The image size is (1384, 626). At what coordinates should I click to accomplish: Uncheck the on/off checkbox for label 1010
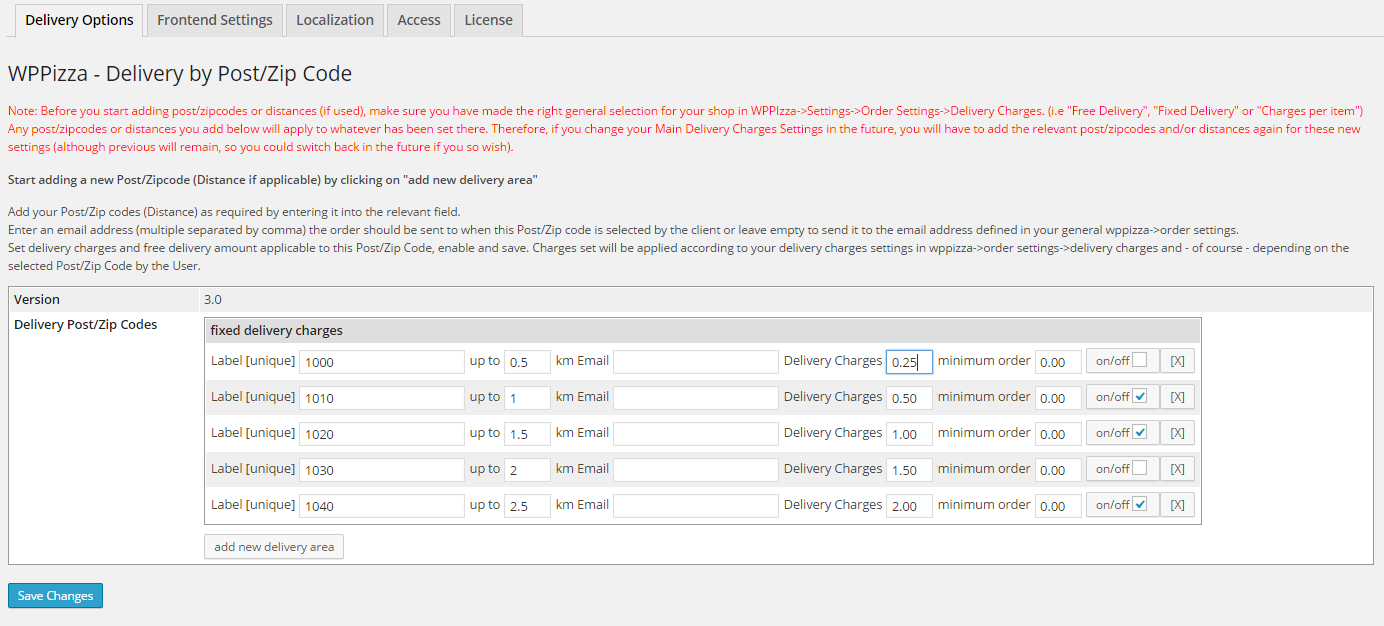pyautogui.click(x=1140, y=396)
